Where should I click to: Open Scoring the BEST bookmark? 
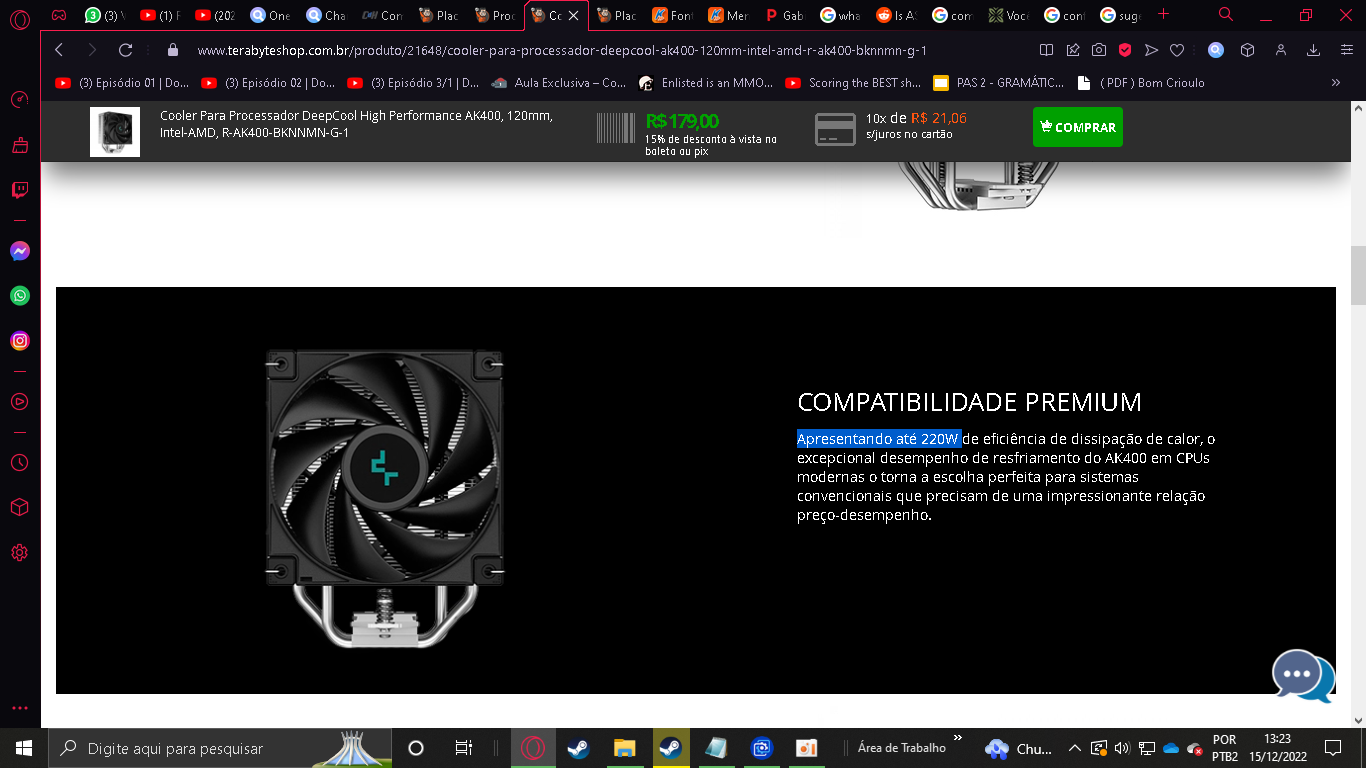(853, 83)
